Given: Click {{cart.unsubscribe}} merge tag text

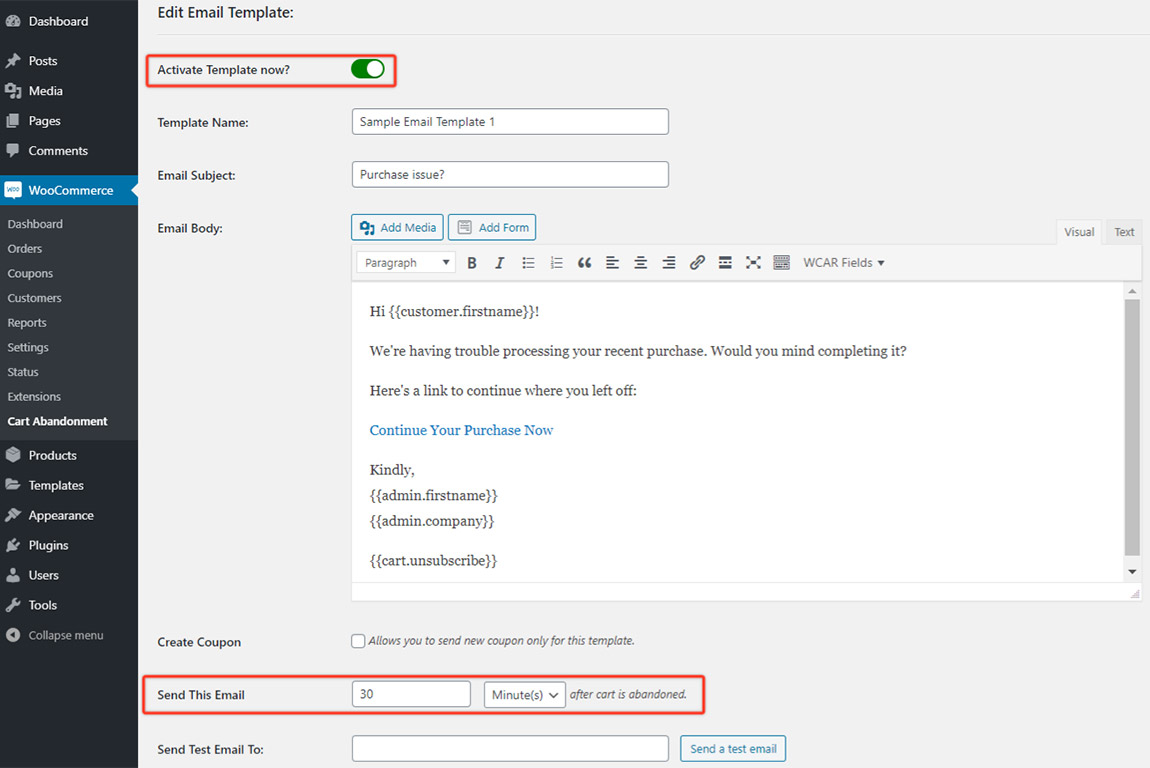Looking at the screenshot, I should 433,561.
